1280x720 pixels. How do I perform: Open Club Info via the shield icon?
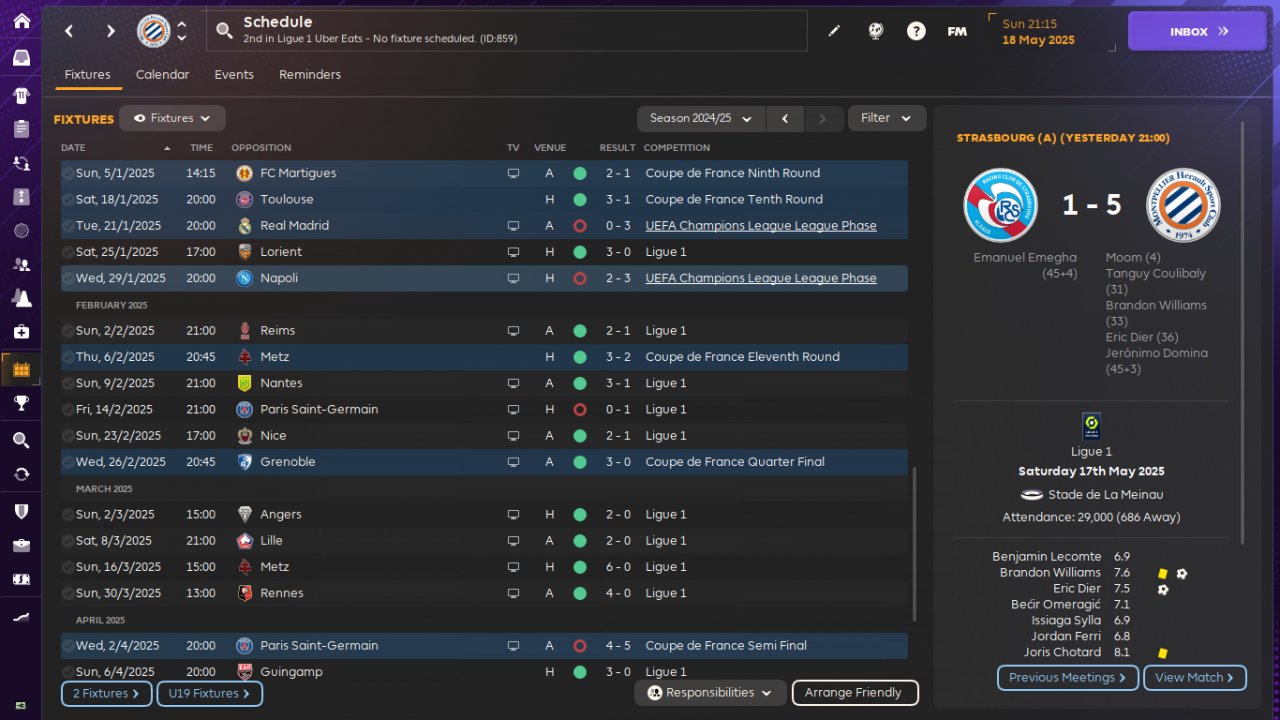tap(21, 511)
